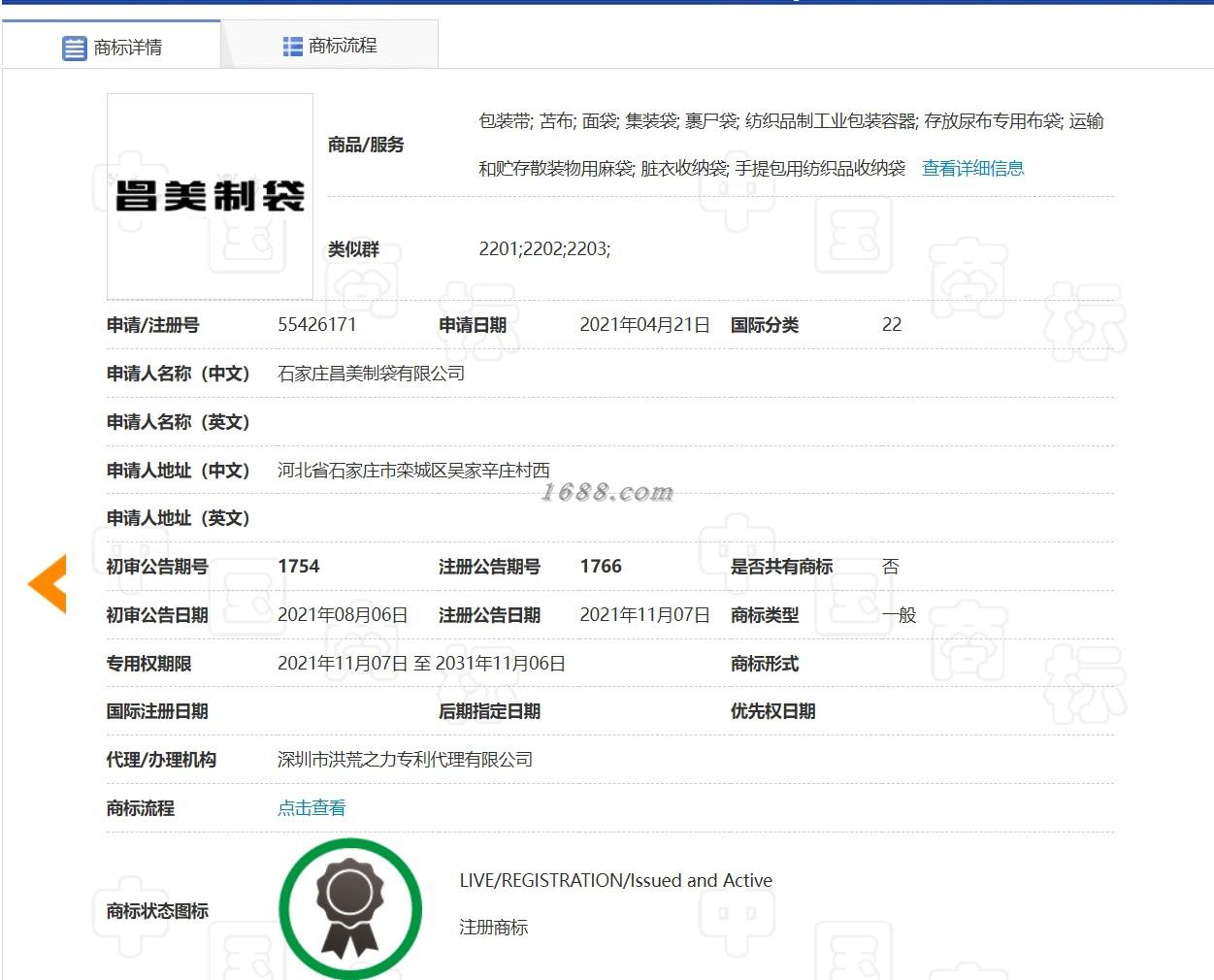
Task: Click the 后期指定日期 label
Action: [x=489, y=711]
